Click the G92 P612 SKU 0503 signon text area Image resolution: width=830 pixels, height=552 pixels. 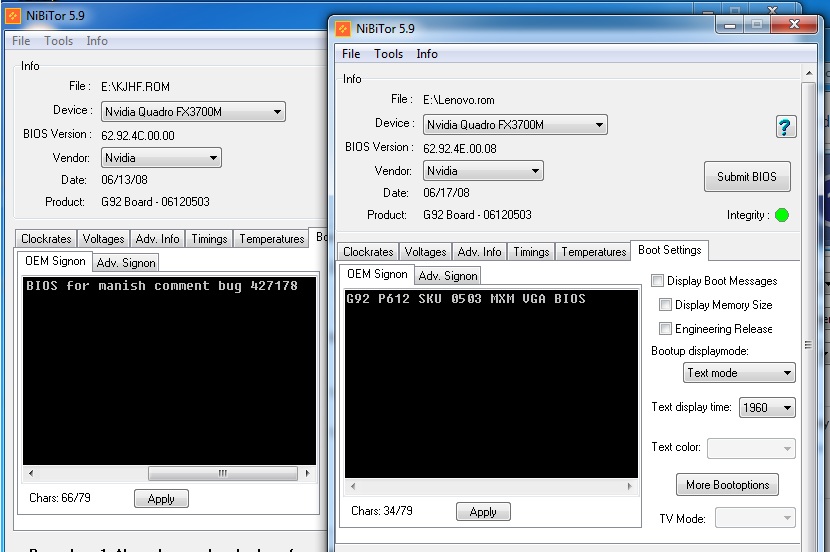click(x=491, y=384)
